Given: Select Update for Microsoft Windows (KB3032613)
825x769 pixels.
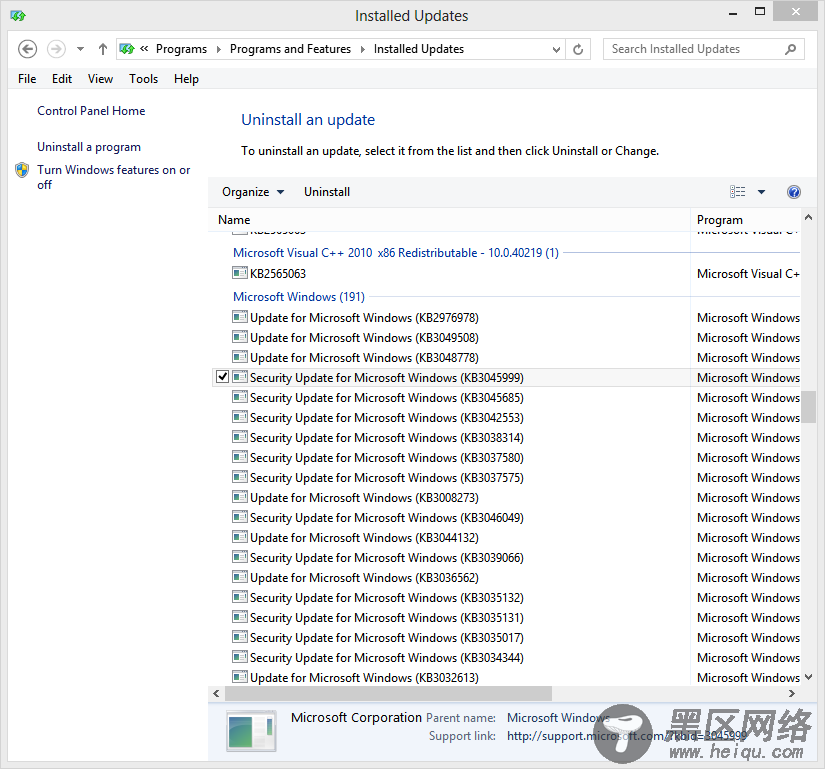Looking at the screenshot, I should (x=364, y=677).
